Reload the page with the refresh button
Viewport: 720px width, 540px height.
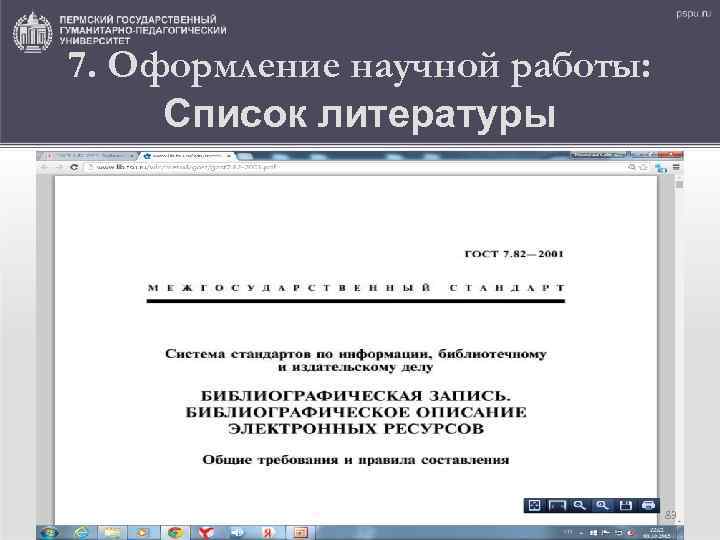click(x=74, y=167)
